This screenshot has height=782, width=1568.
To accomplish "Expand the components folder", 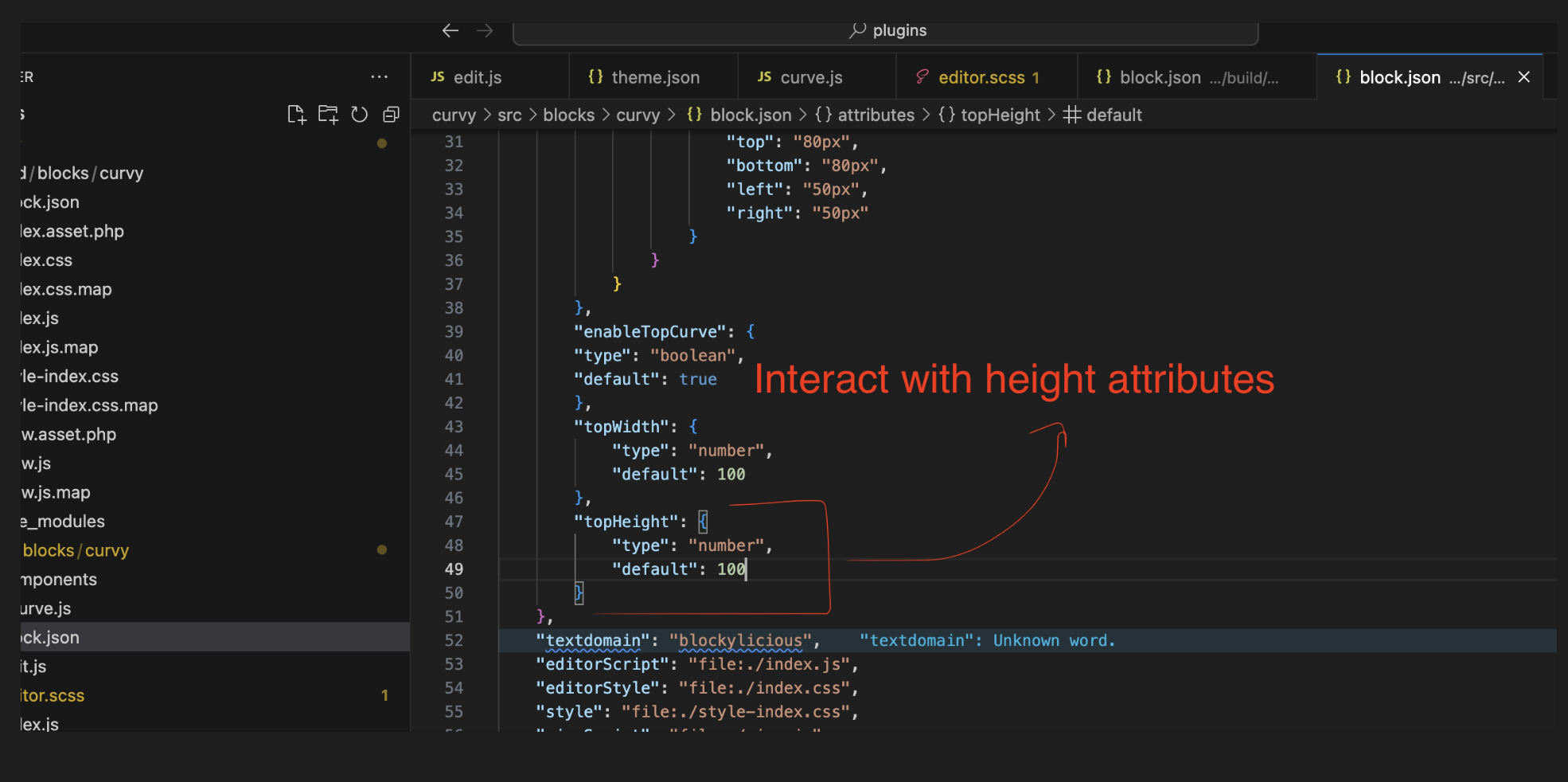I will [x=215, y=580].
